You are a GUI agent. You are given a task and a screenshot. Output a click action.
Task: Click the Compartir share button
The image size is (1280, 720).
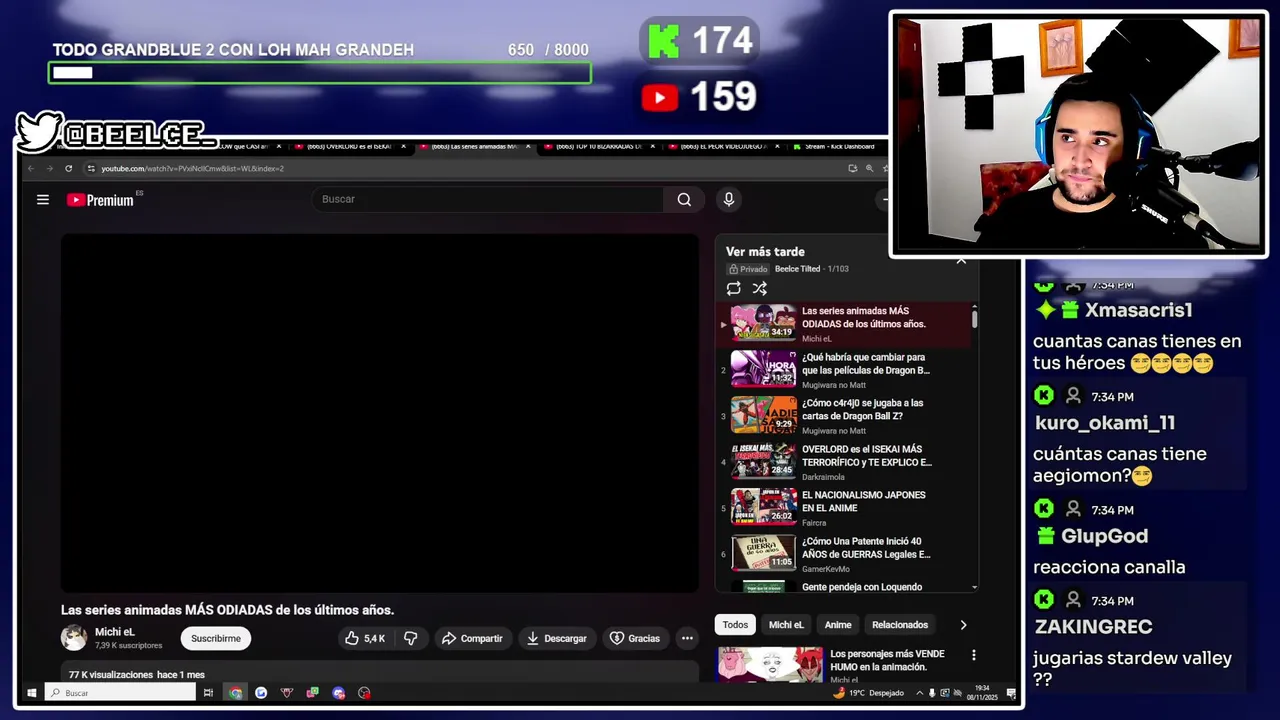472,638
